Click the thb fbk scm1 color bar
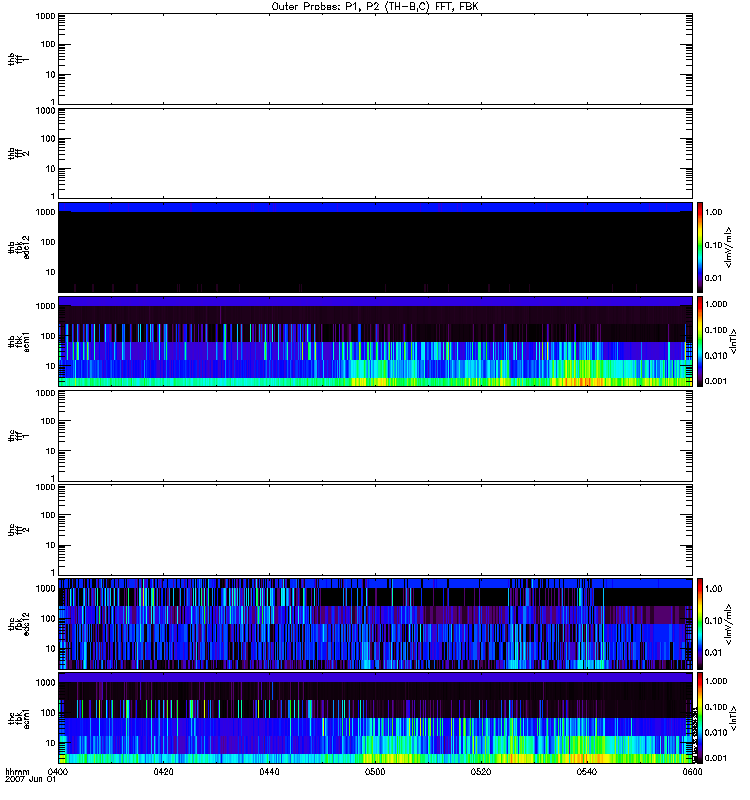This screenshot has width=750, height=800. tap(700, 341)
